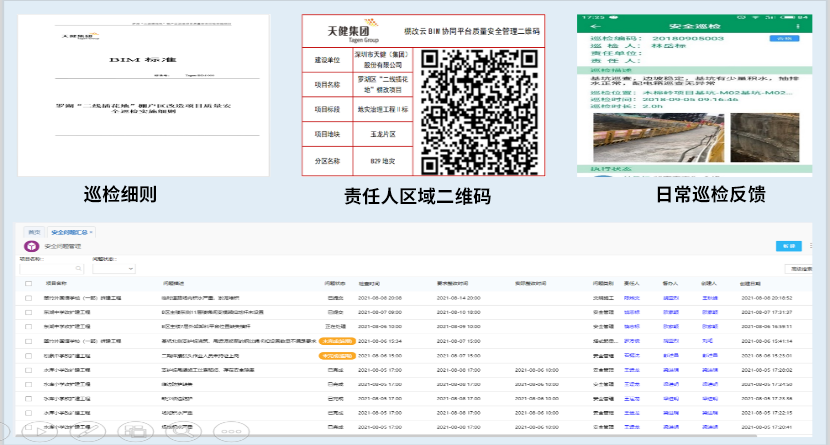The image size is (830, 445).
Task: Check the row inspected 2021-08-06 10:00
Action: tap(29, 327)
